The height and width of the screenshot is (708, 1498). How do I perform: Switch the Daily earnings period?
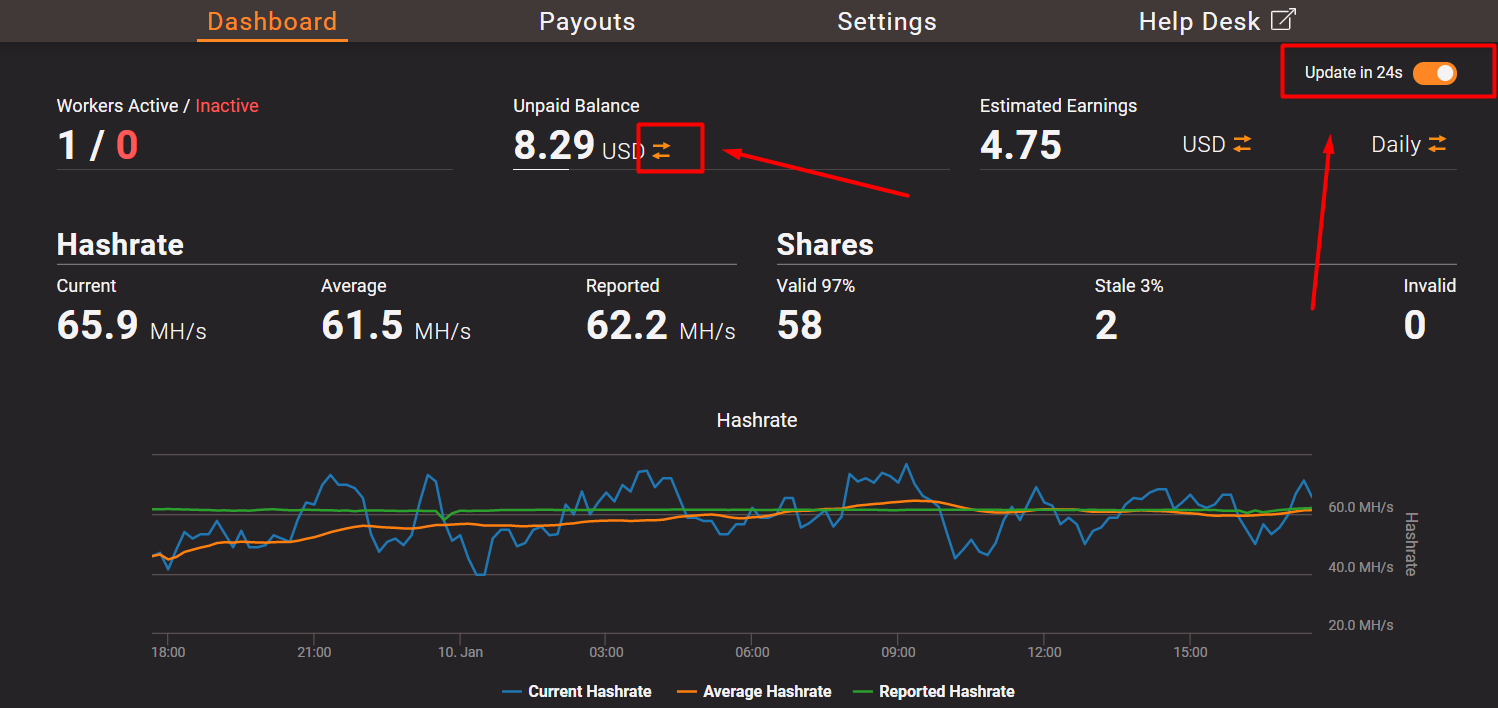1437,144
